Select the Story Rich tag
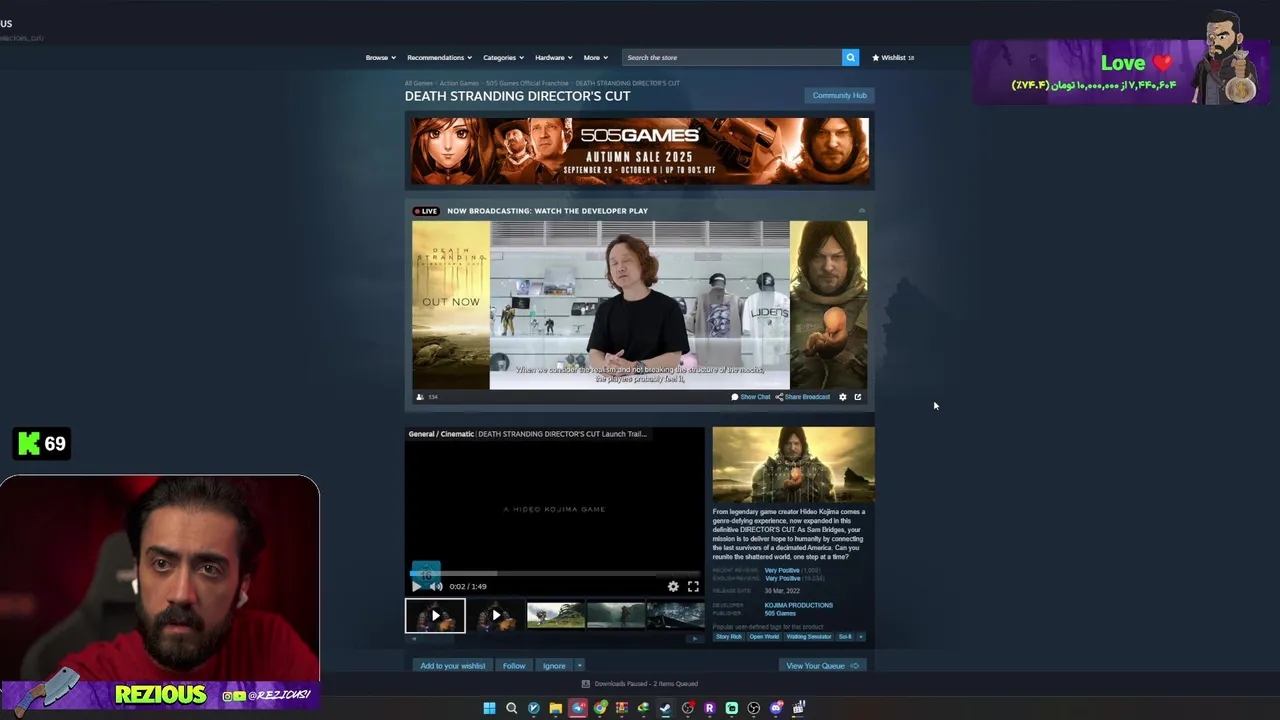The height and width of the screenshot is (720, 1280). point(729,636)
